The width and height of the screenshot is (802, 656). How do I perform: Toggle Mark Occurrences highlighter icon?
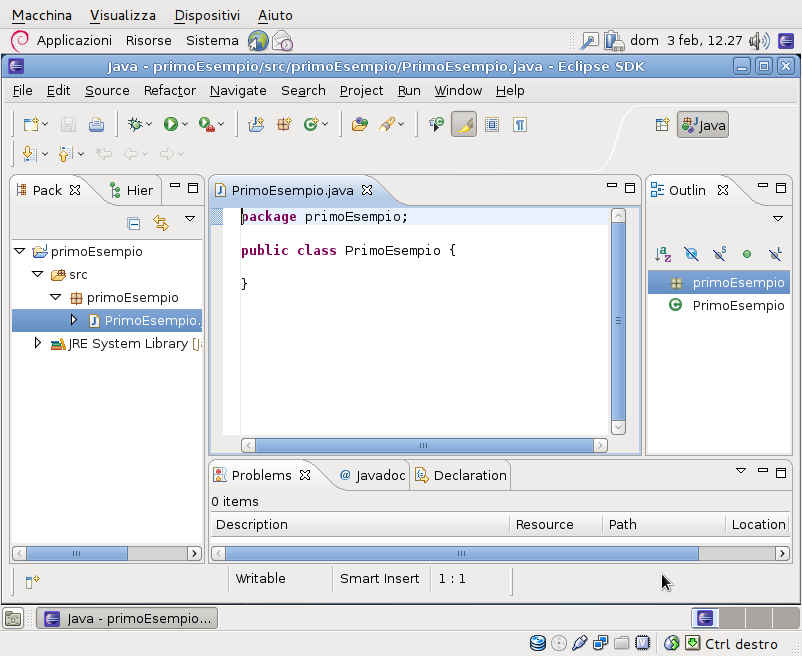[464, 124]
